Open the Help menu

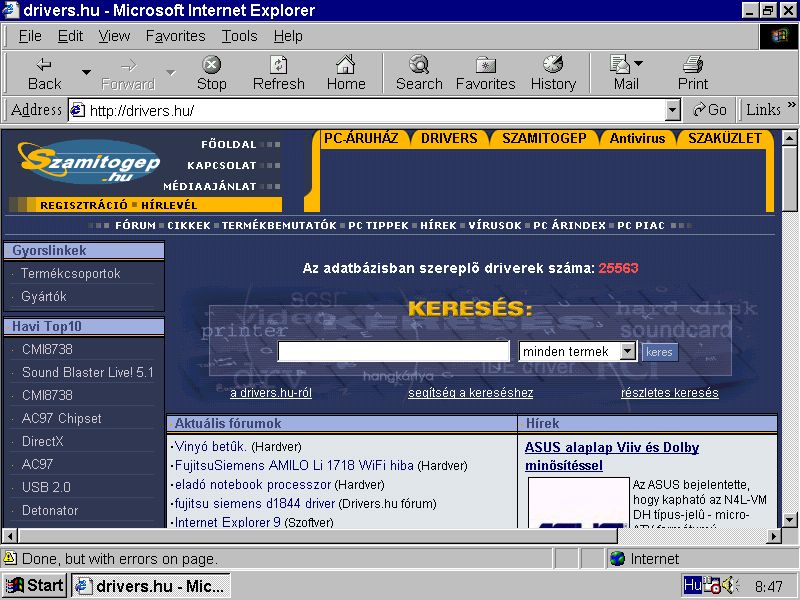[x=288, y=36]
